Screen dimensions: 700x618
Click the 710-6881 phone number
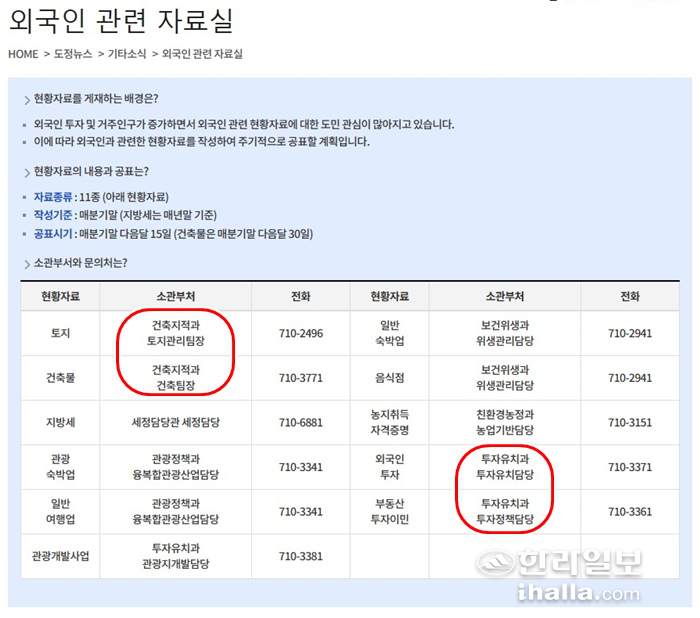(300, 422)
